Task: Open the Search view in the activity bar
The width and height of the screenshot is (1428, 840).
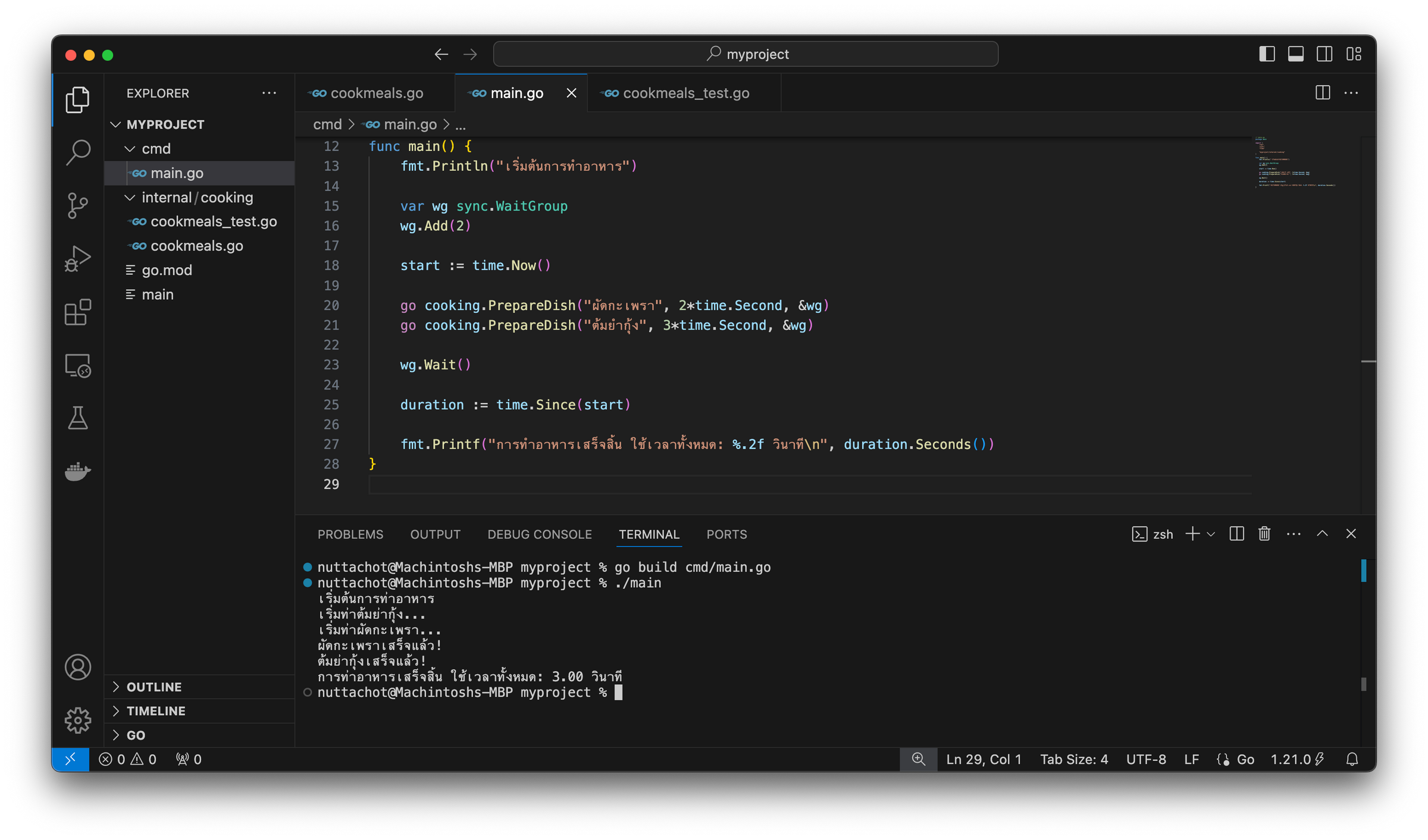Action: pyautogui.click(x=77, y=152)
